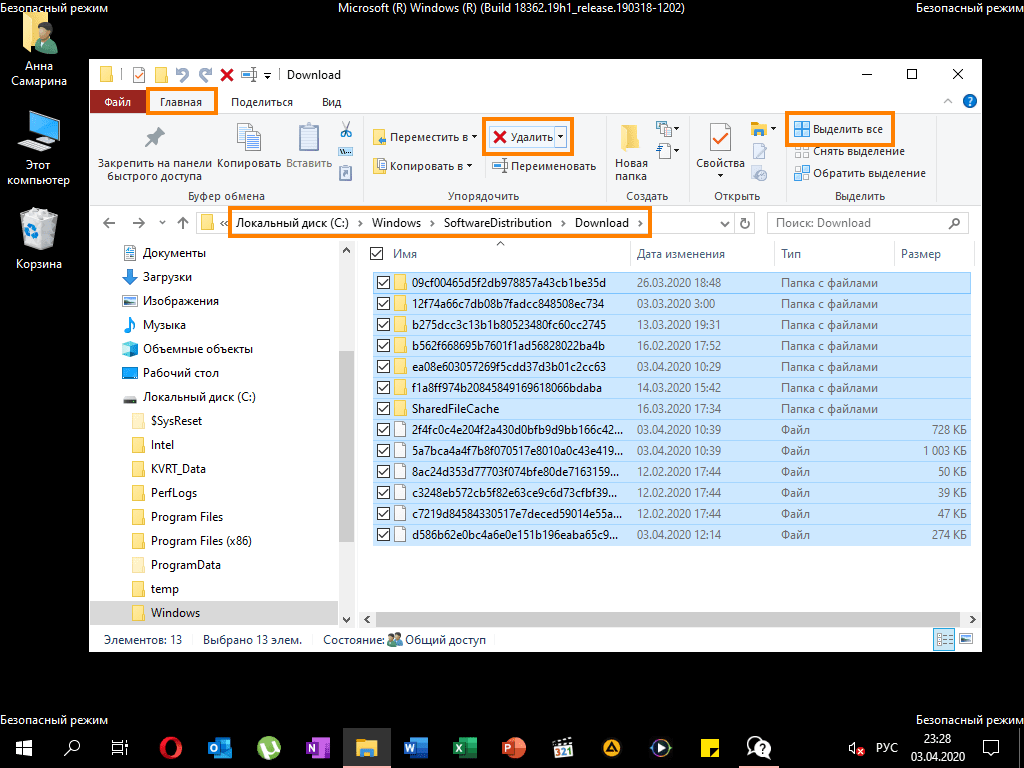Click the Копировать icon in ribbon

tap(249, 146)
